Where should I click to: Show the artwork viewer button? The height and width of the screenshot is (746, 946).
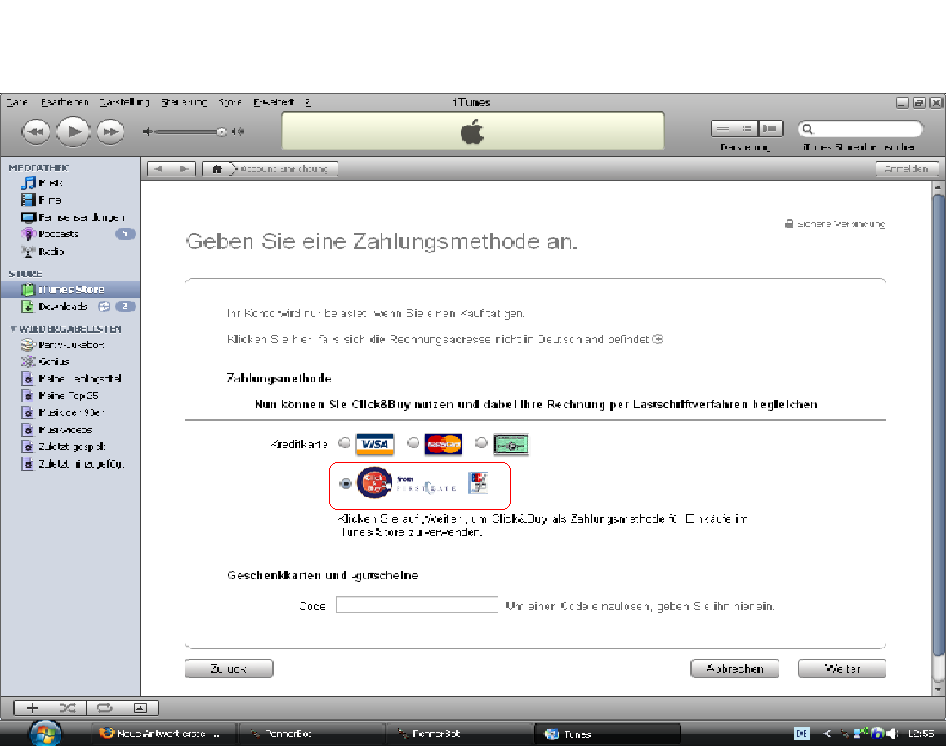140,708
